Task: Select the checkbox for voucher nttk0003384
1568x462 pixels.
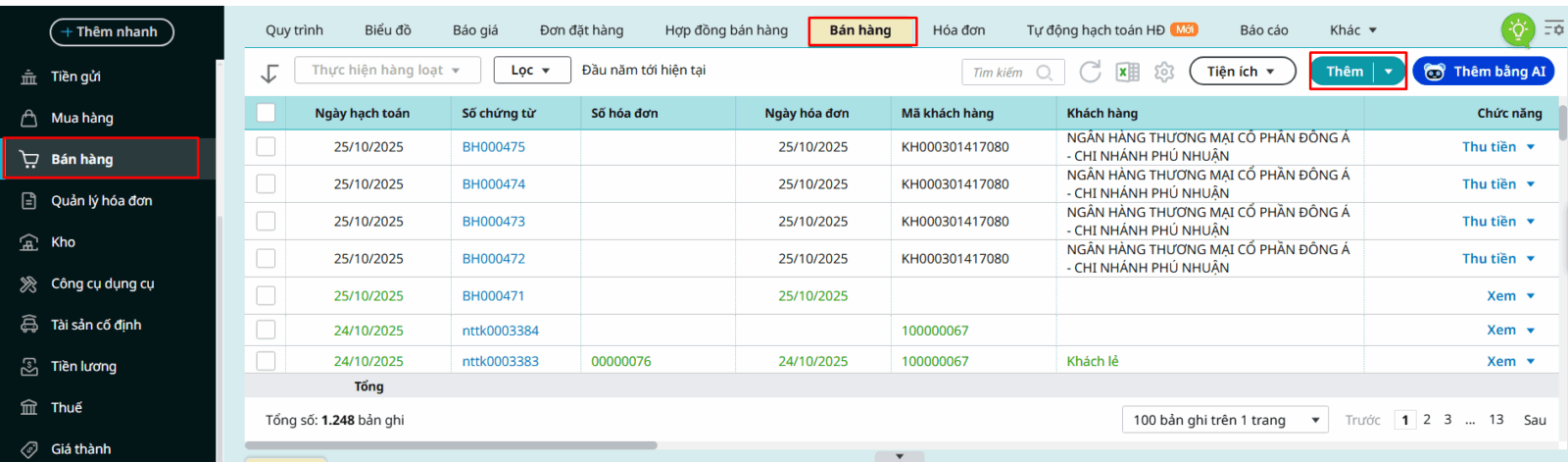Action: point(266,331)
